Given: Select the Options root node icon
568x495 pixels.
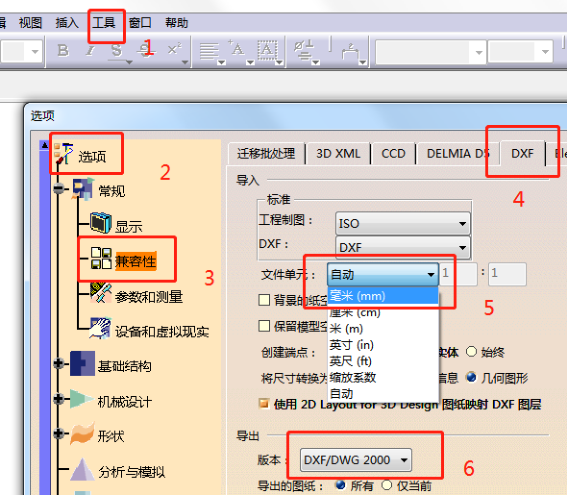Looking at the screenshot, I should click(63, 154).
